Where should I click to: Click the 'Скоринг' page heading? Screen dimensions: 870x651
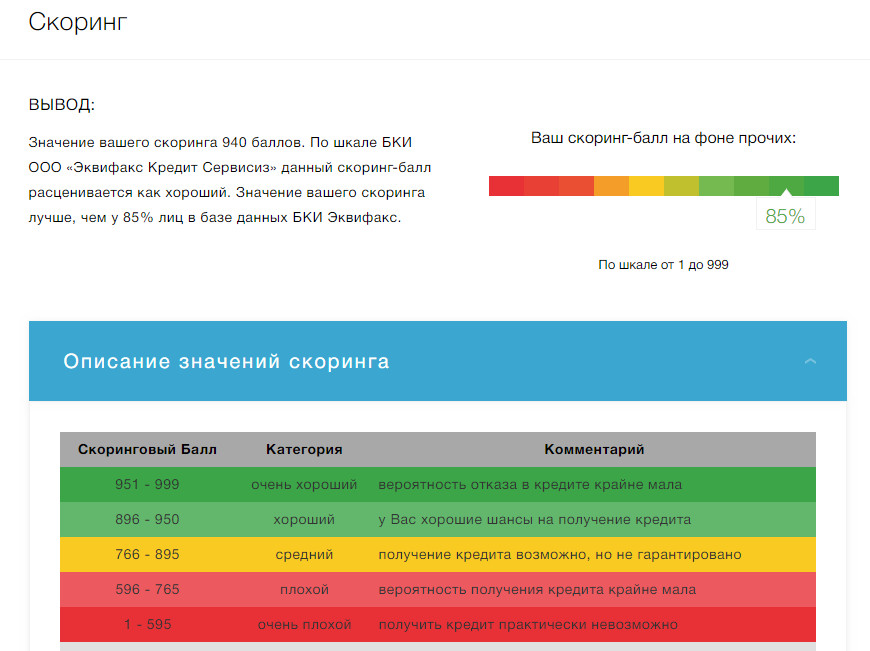tap(78, 22)
